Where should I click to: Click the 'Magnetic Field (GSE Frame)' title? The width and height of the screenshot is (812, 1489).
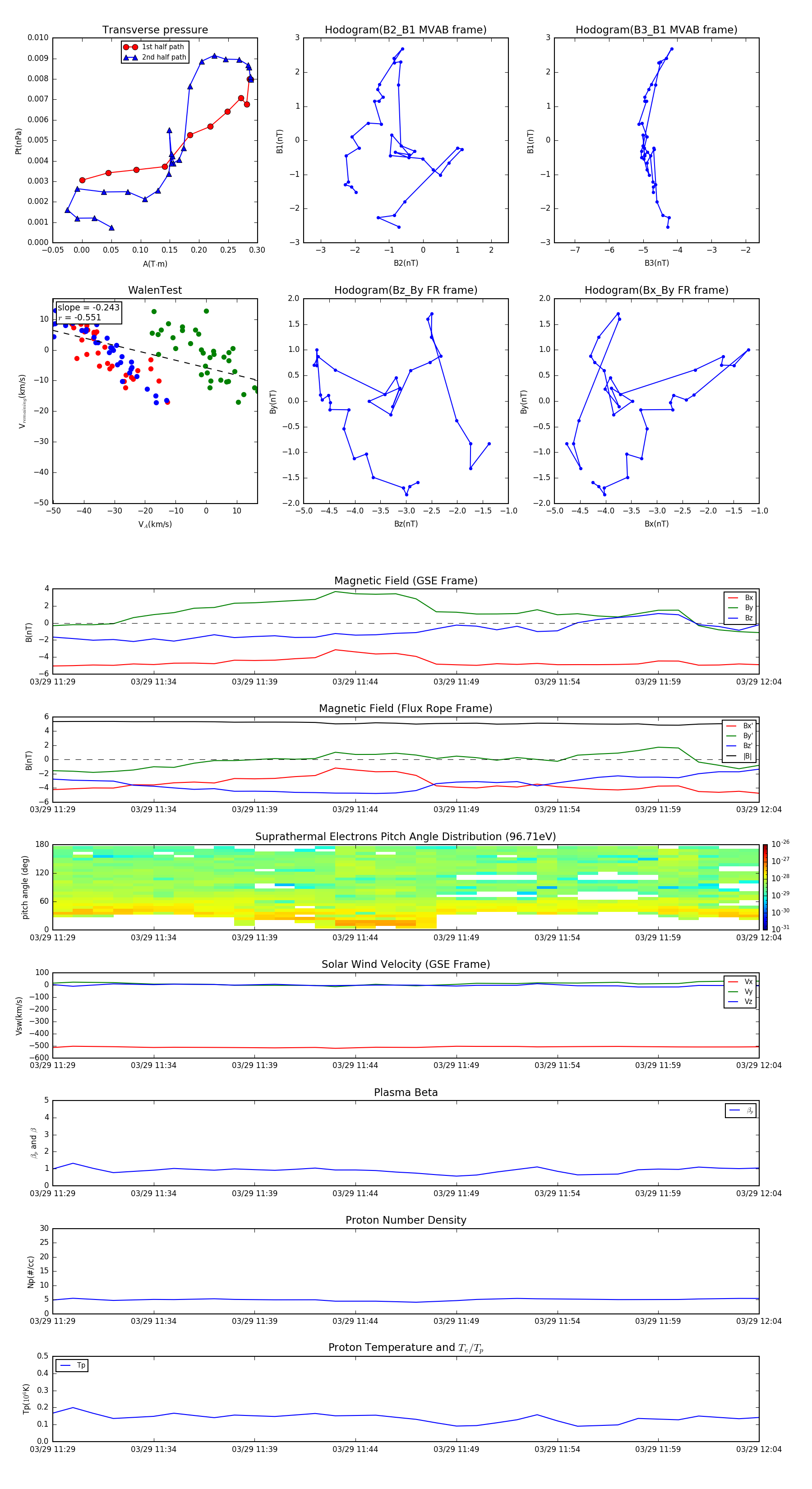pyautogui.click(x=406, y=580)
